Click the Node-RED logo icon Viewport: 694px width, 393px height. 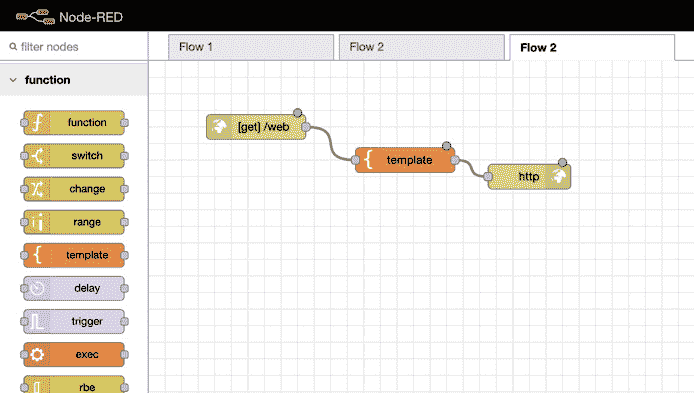click(35, 17)
